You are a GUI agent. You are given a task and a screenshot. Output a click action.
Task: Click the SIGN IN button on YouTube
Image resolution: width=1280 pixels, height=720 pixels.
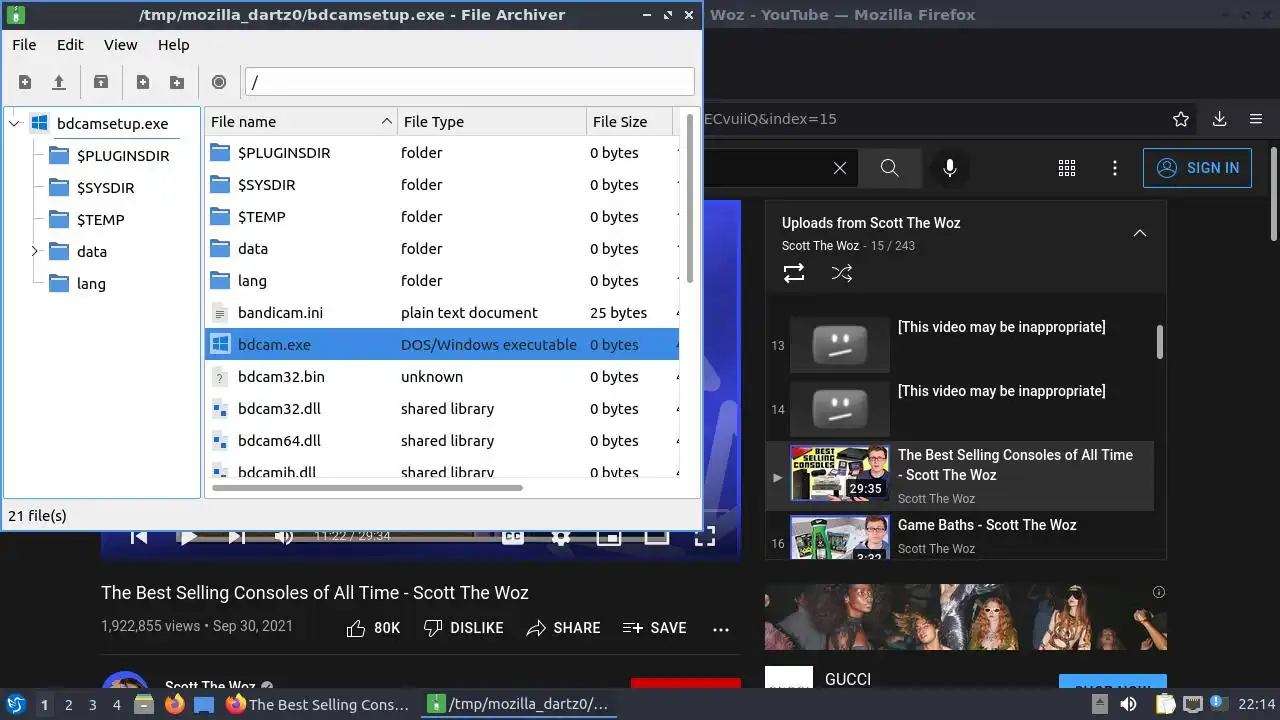pyautogui.click(x=1197, y=168)
